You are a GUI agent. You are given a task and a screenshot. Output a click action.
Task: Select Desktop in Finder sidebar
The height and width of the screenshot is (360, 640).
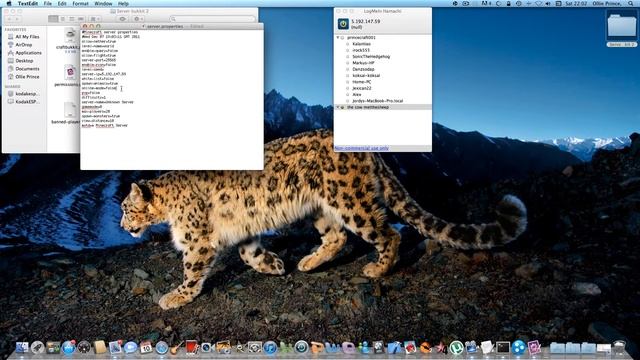(20, 61)
